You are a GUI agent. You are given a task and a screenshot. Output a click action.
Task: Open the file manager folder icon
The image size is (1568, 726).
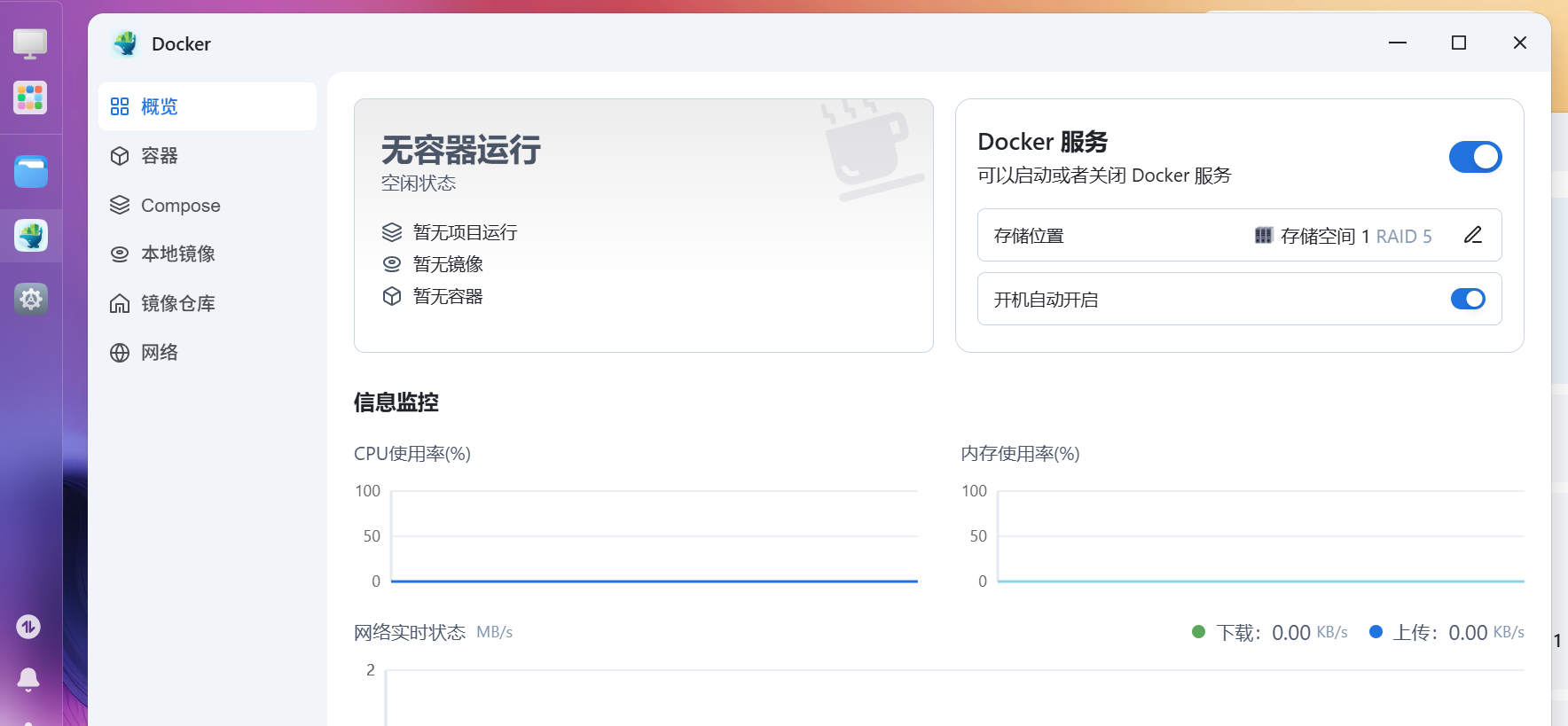31,172
